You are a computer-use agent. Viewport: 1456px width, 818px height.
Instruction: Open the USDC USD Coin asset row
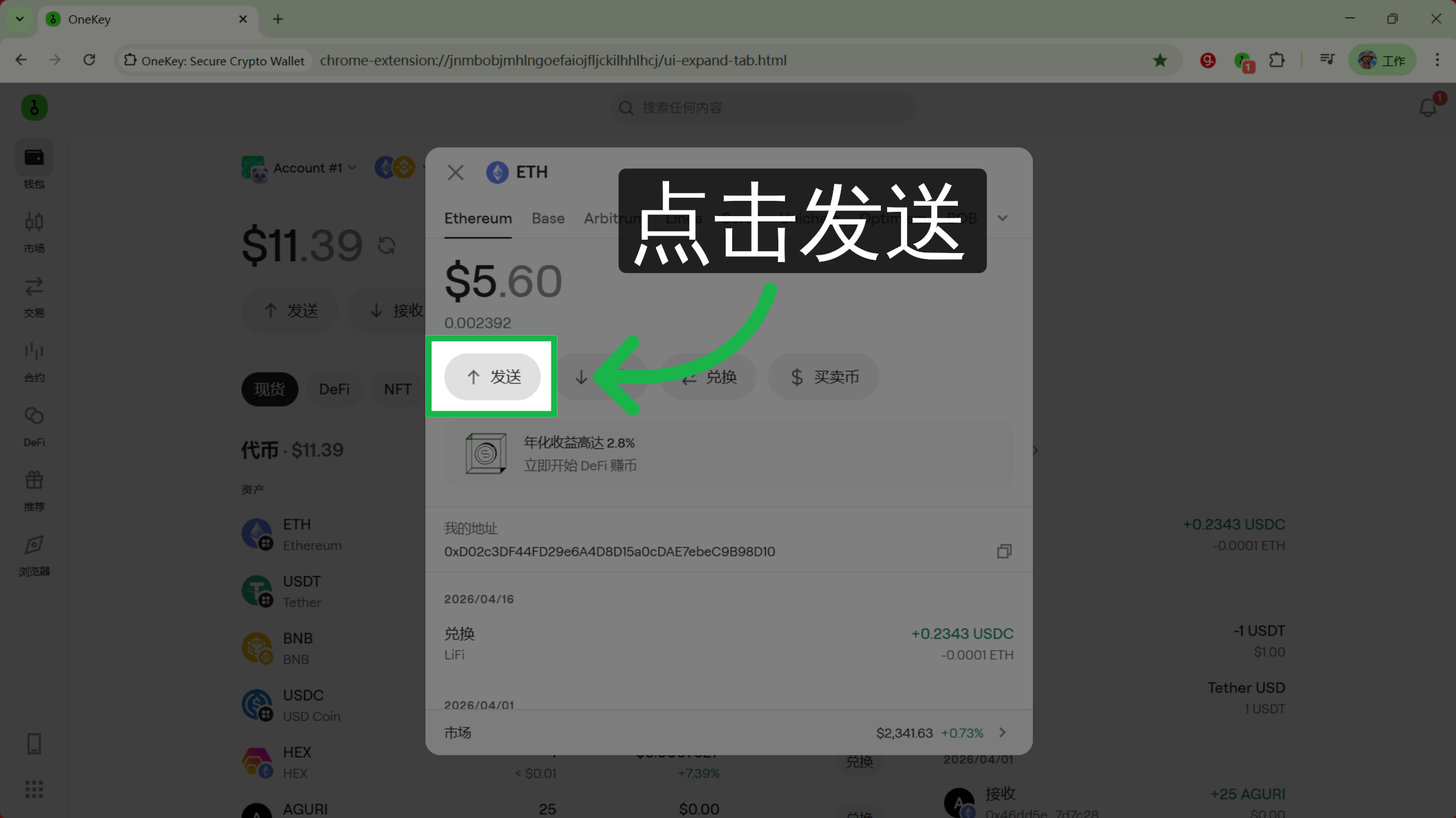coord(332,705)
